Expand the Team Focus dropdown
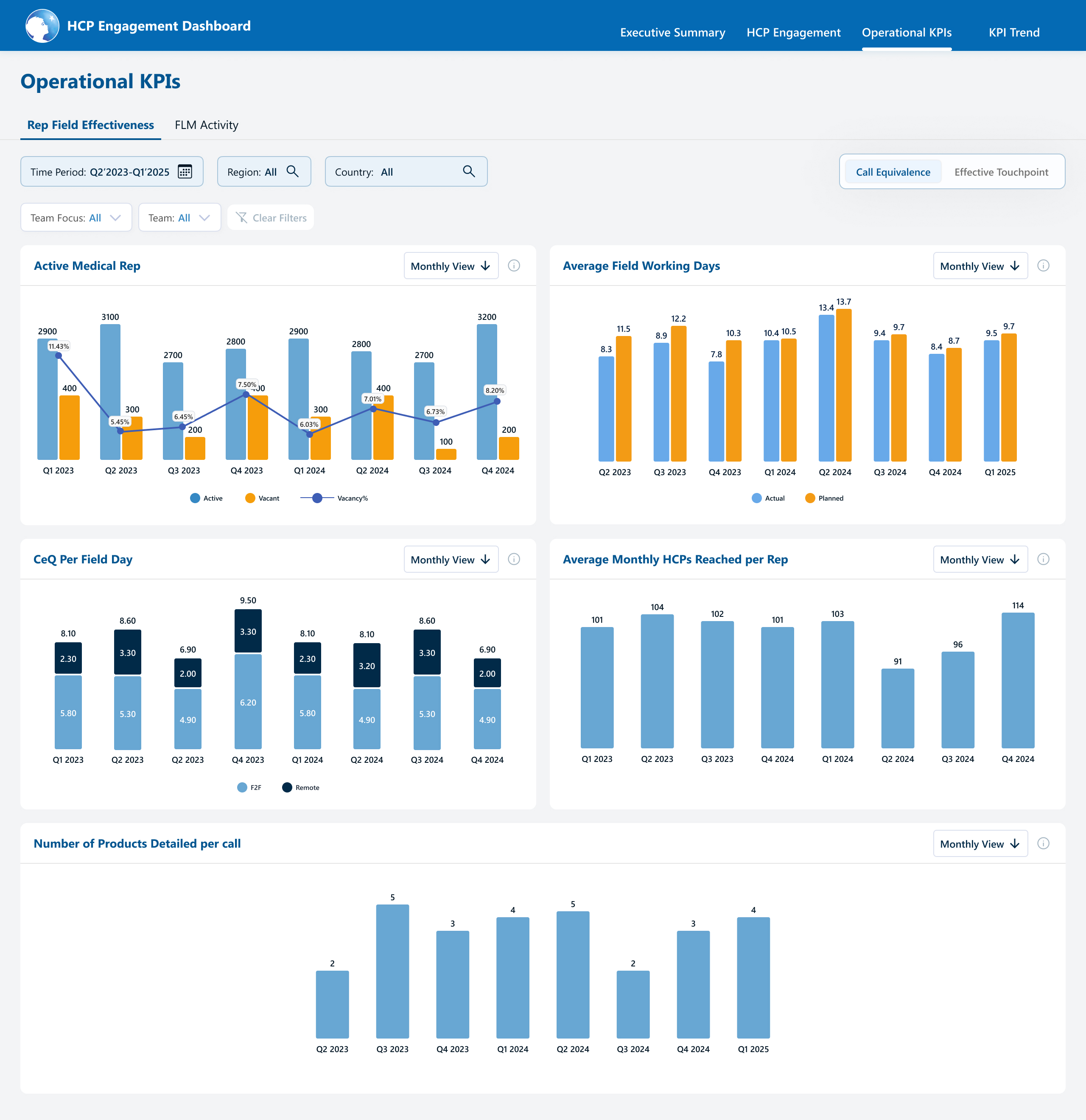Image resolution: width=1086 pixels, height=1120 pixels. coord(76,218)
